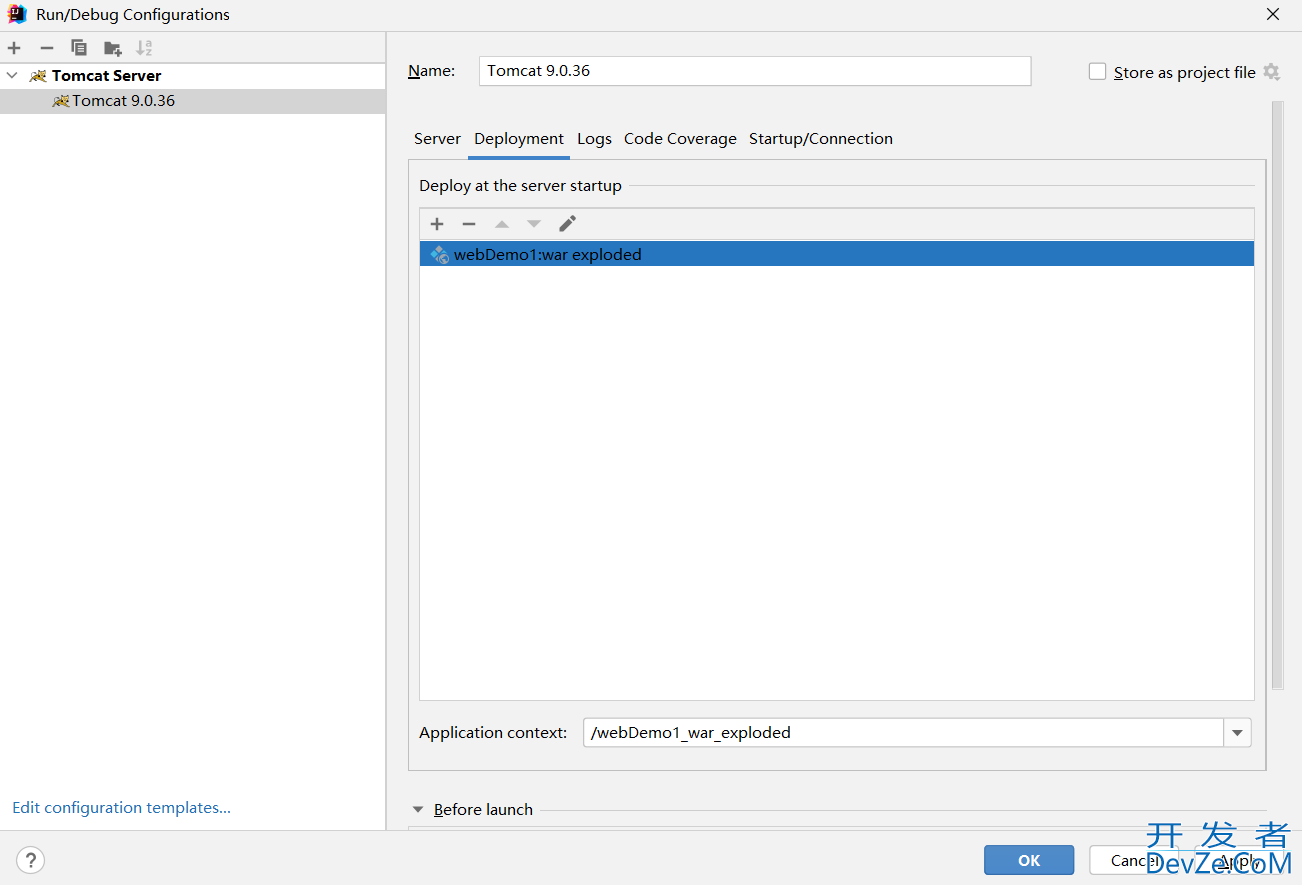
Task: Click the webDemo1 artifact icon
Action: (439, 254)
